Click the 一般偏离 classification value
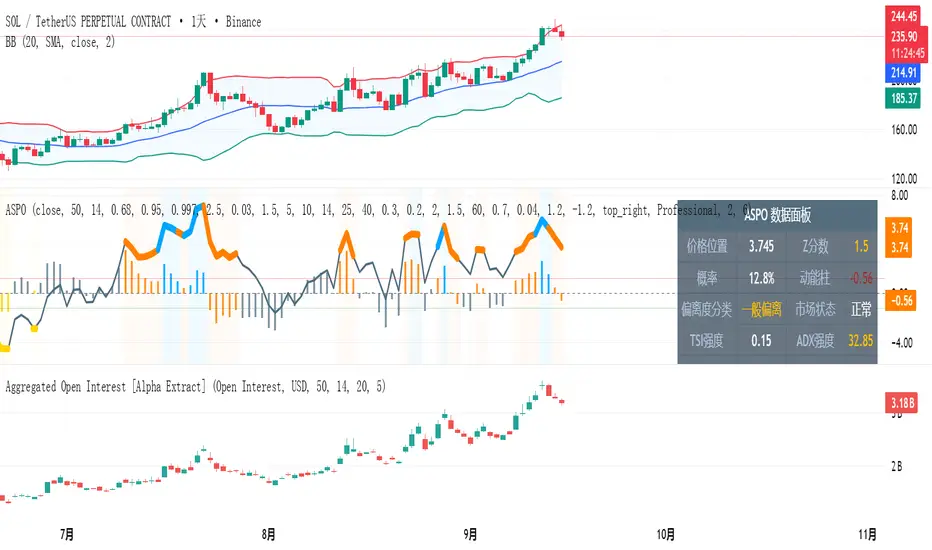 761,309
